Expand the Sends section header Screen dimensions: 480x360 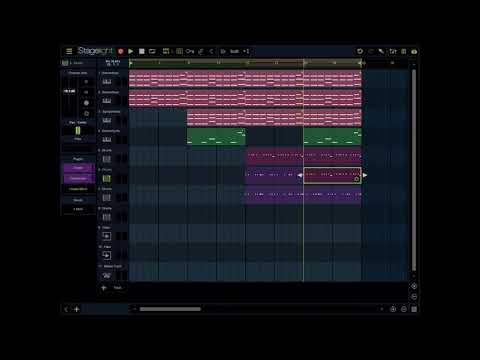pos(78,200)
